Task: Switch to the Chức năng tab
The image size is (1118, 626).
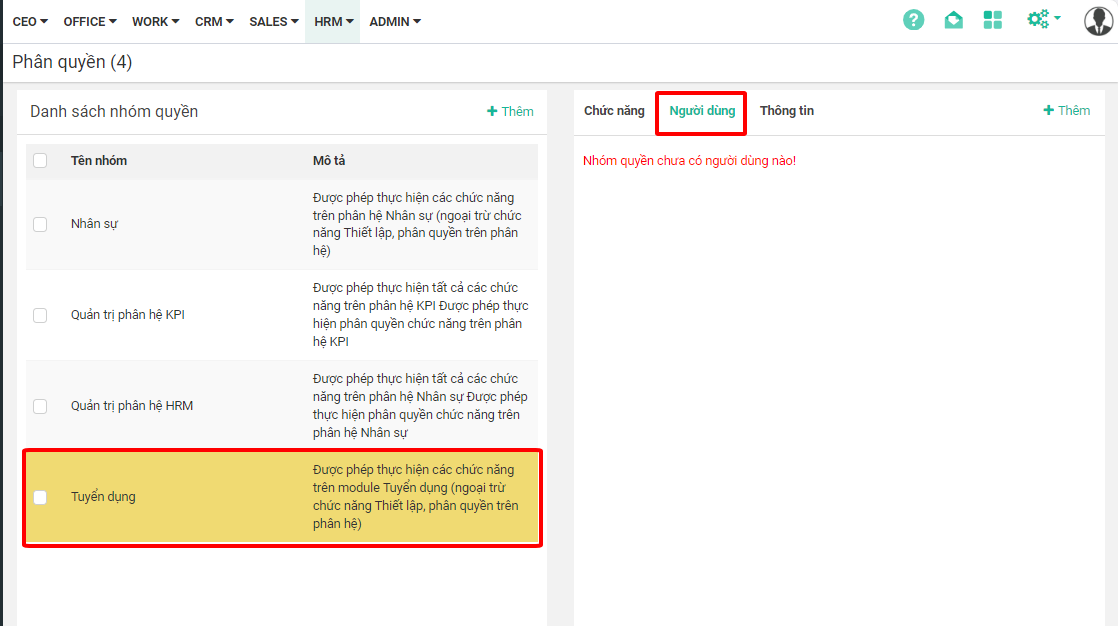Action: (614, 111)
